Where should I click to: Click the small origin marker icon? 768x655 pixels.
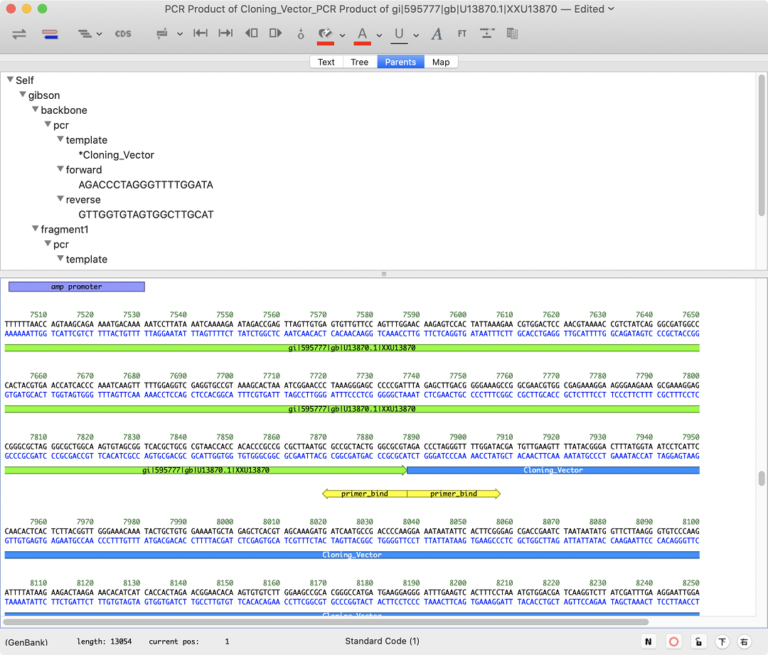301,34
